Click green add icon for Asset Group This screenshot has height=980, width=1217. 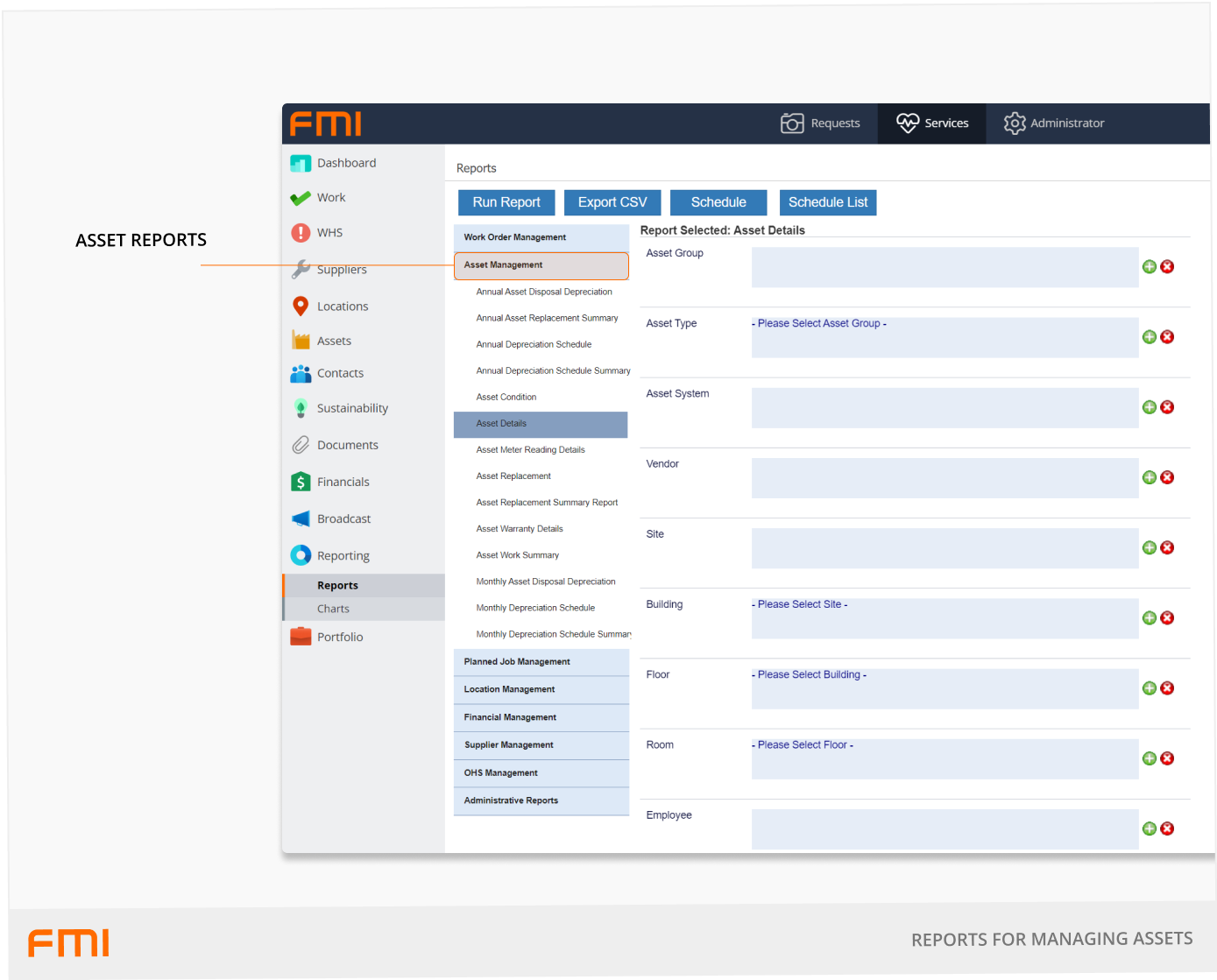[x=1149, y=267]
